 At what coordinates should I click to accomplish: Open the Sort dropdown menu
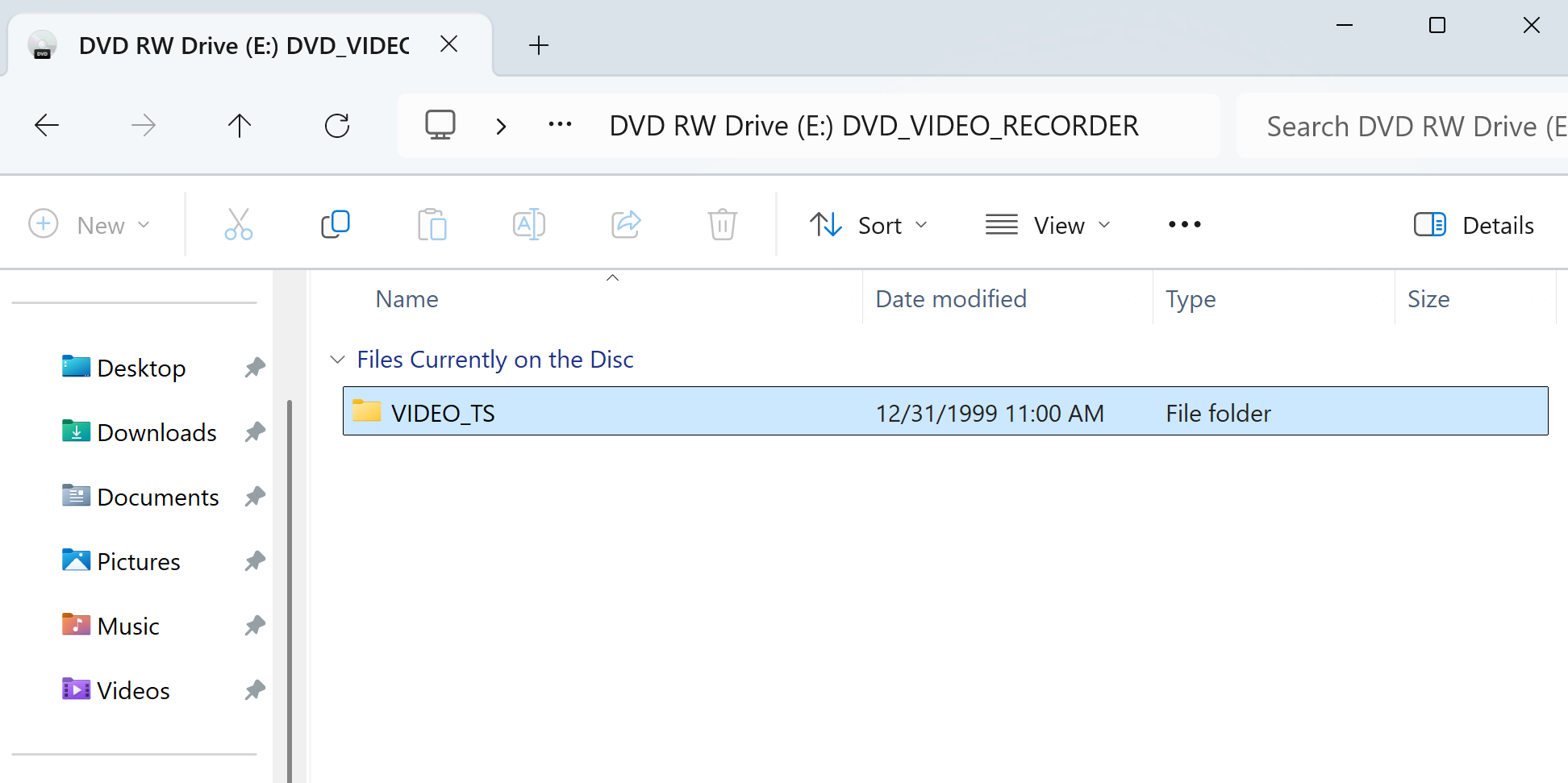point(869,225)
